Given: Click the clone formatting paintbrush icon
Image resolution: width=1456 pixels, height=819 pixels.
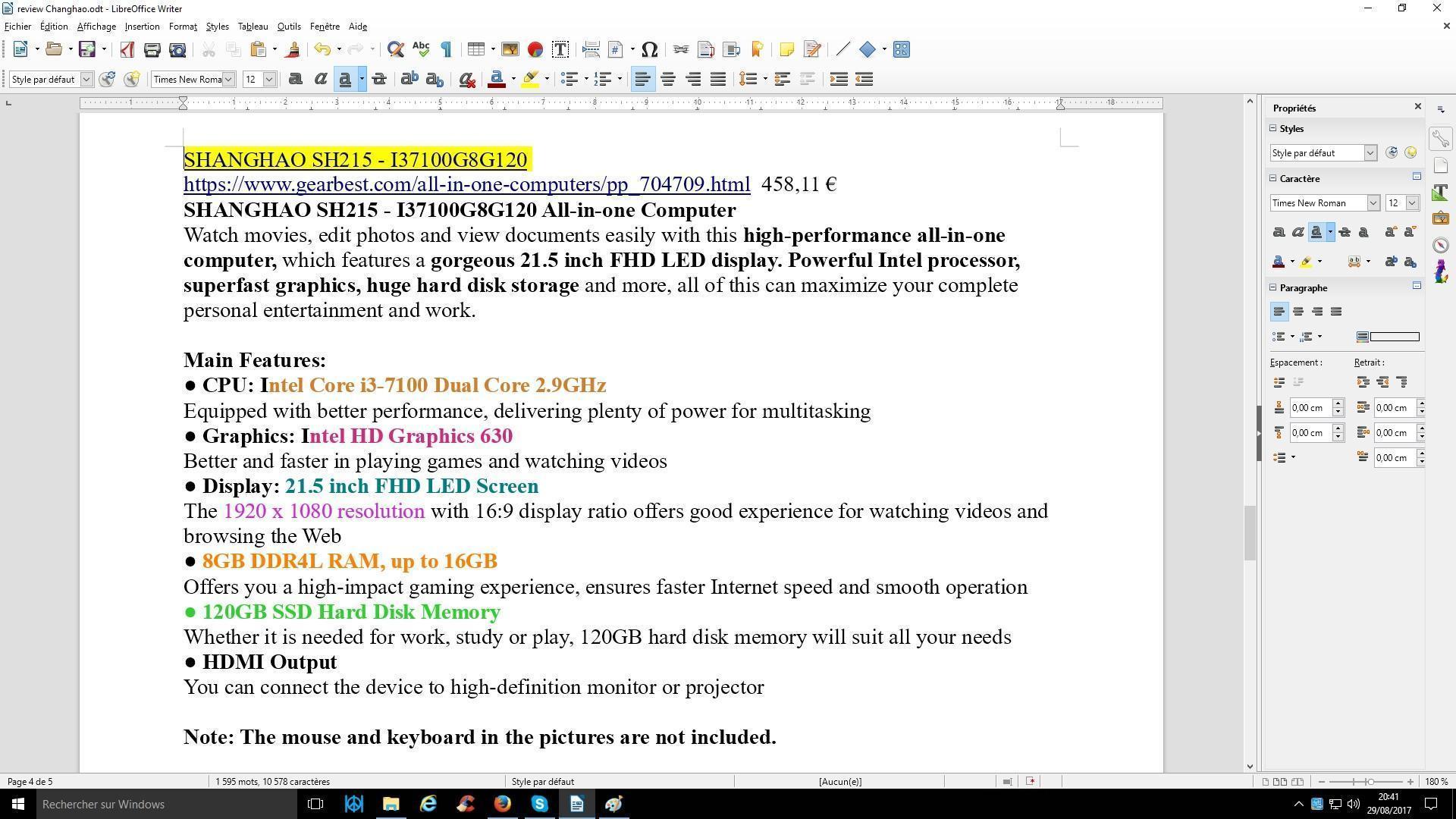Looking at the screenshot, I should [x=293, y=50].
